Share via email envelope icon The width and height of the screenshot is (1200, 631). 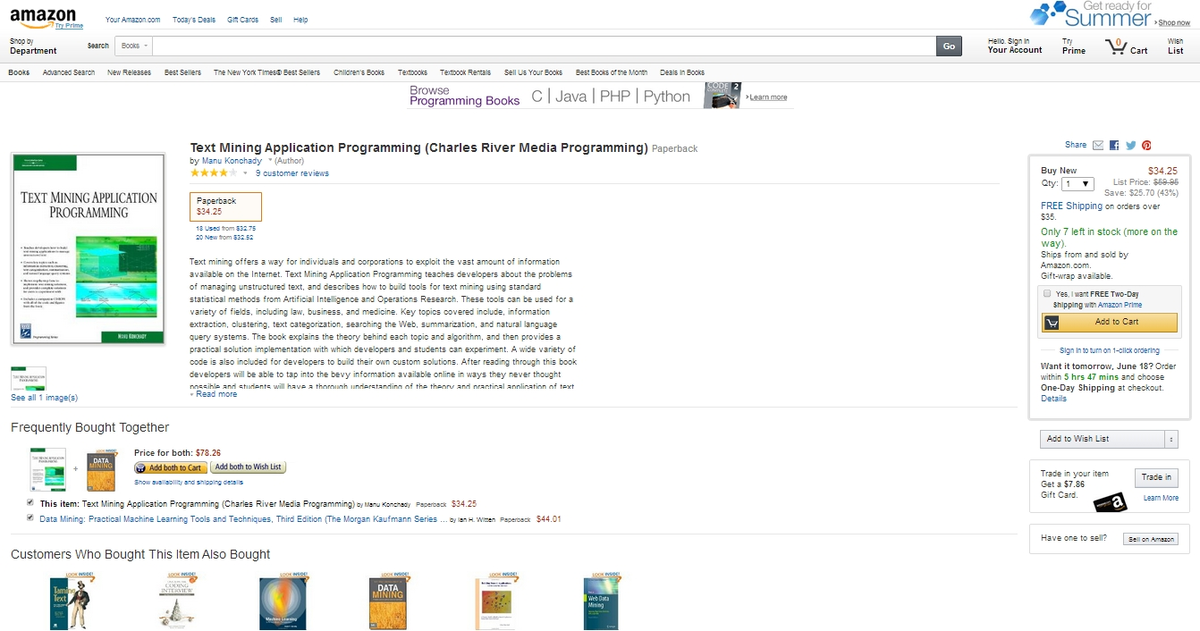pos(1098,145)
